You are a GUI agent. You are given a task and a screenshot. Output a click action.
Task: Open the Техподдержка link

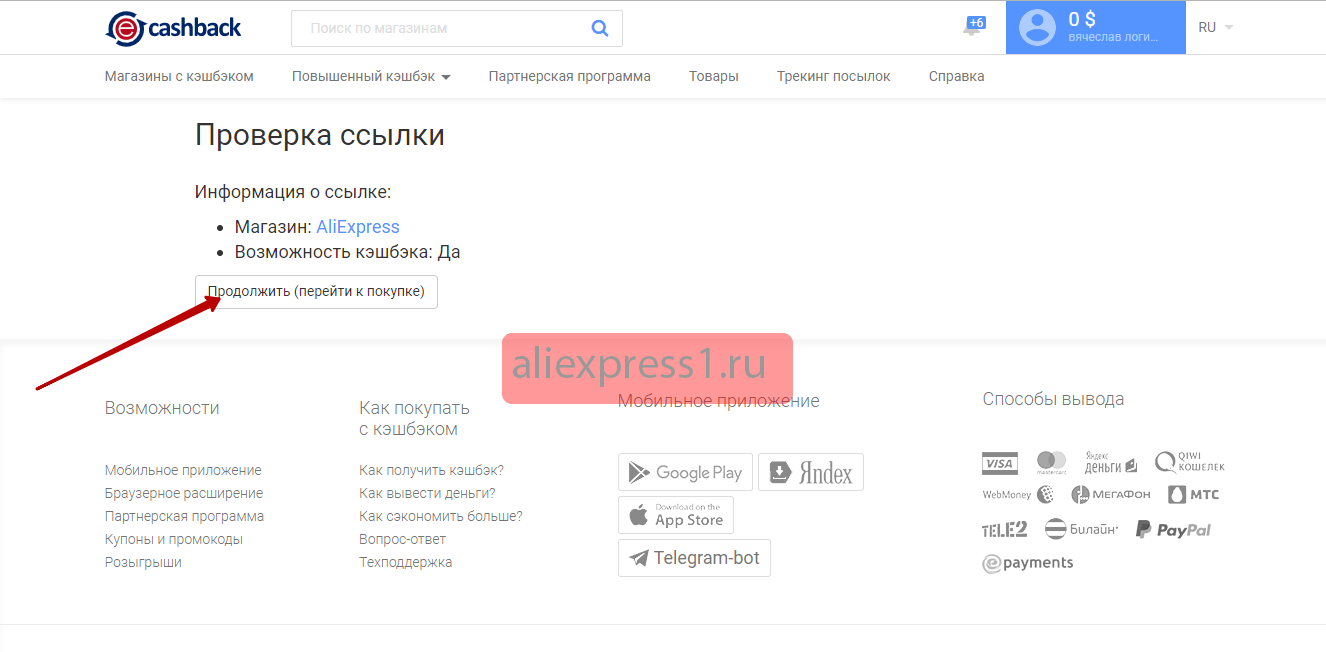pyautogui.click(x=406, y=562)
